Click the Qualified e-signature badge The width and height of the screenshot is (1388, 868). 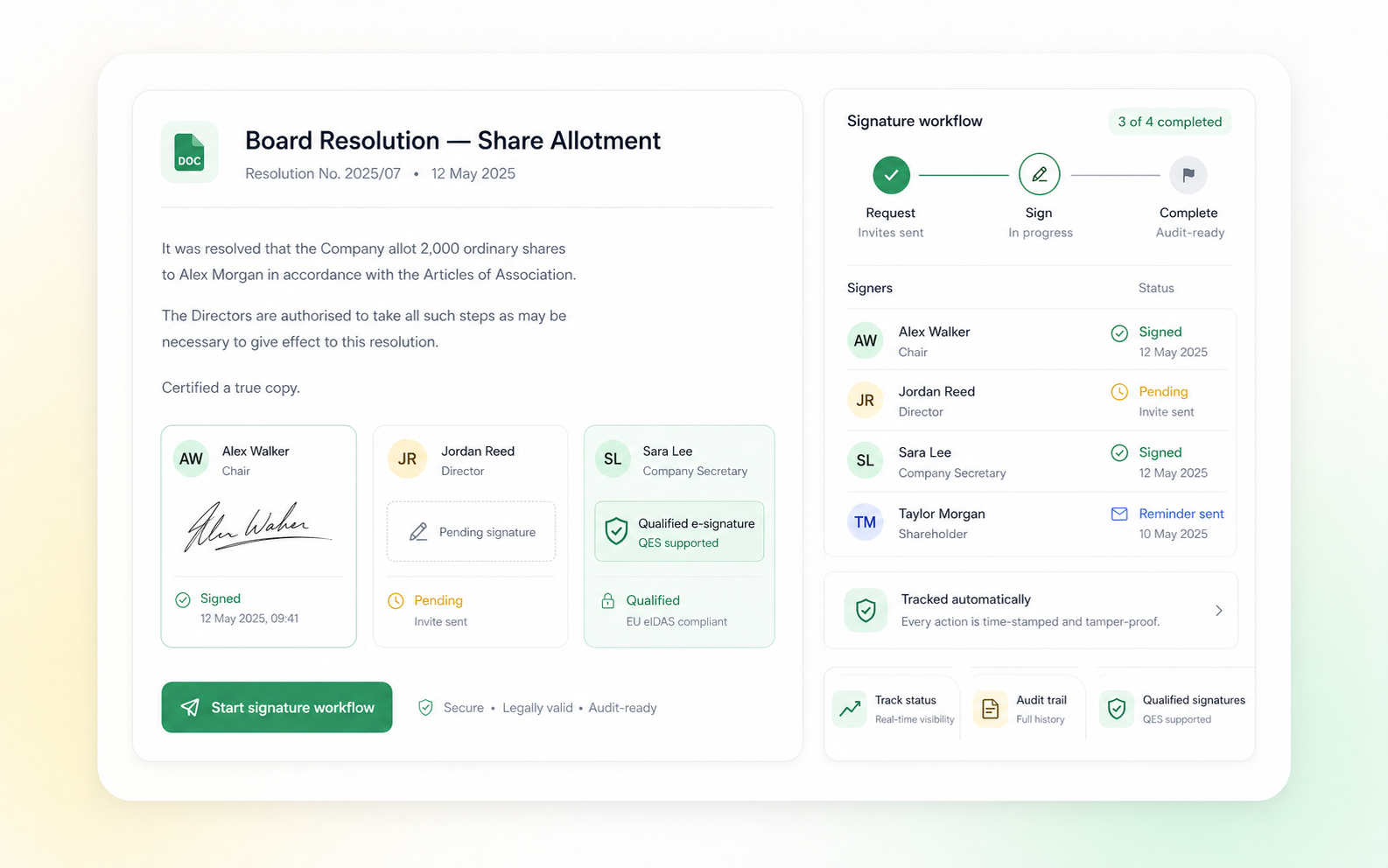(x=679, y=531)
